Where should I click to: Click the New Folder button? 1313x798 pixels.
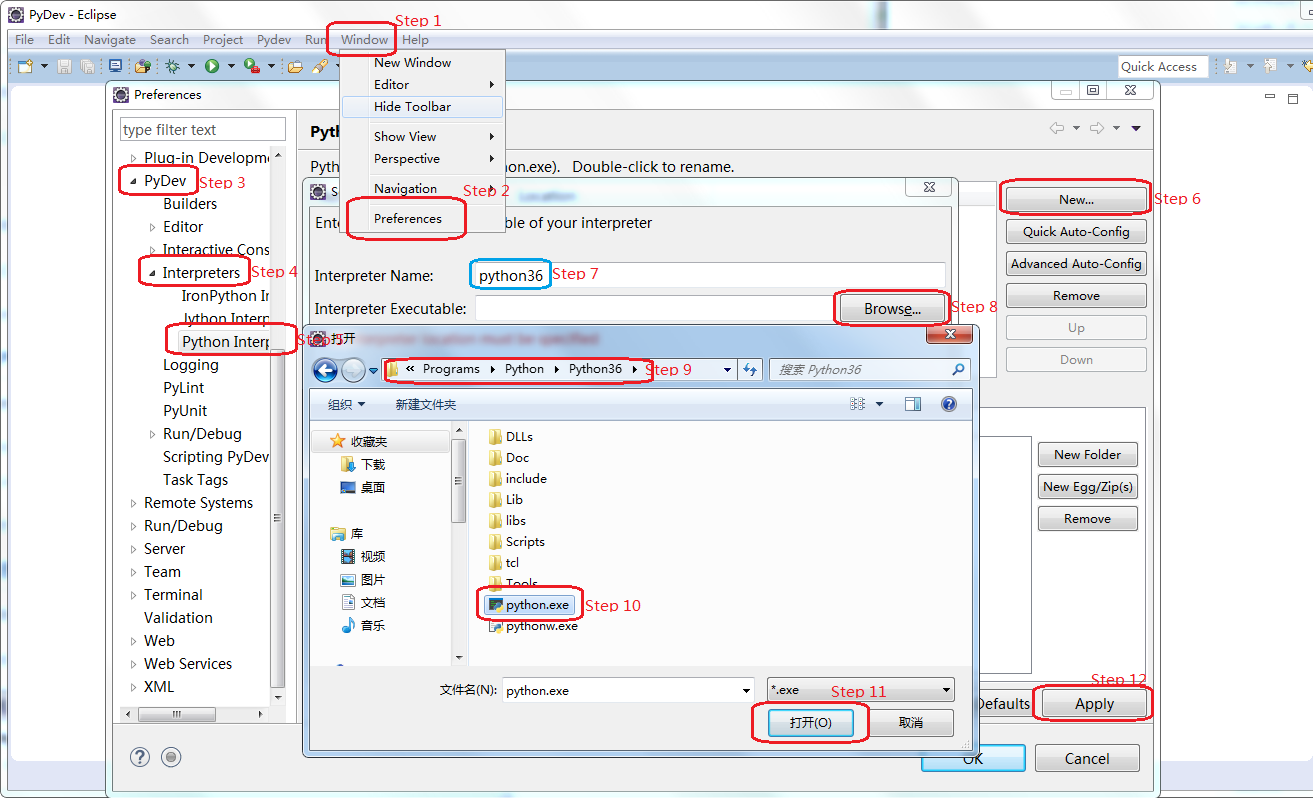1087,455
